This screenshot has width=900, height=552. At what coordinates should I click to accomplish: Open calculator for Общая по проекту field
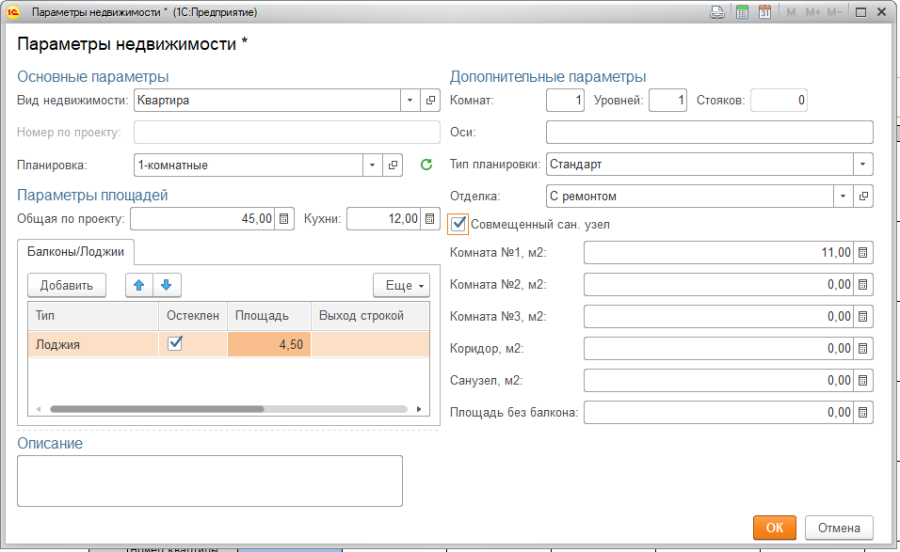pyautogui.click(x=284, y=219)
